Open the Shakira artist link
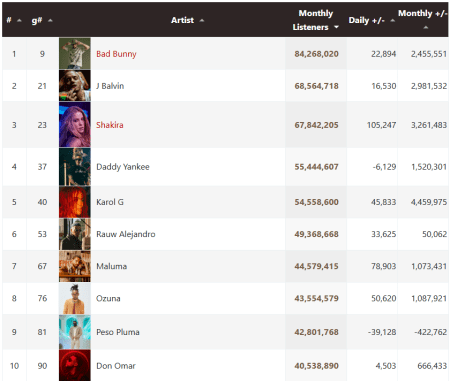 pyautogui.click(x=110, y=125)
